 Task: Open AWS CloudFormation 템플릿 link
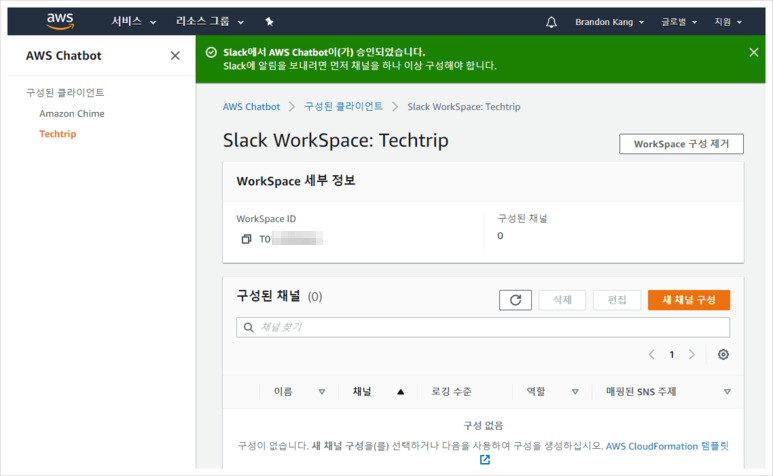tap(667, 446)
